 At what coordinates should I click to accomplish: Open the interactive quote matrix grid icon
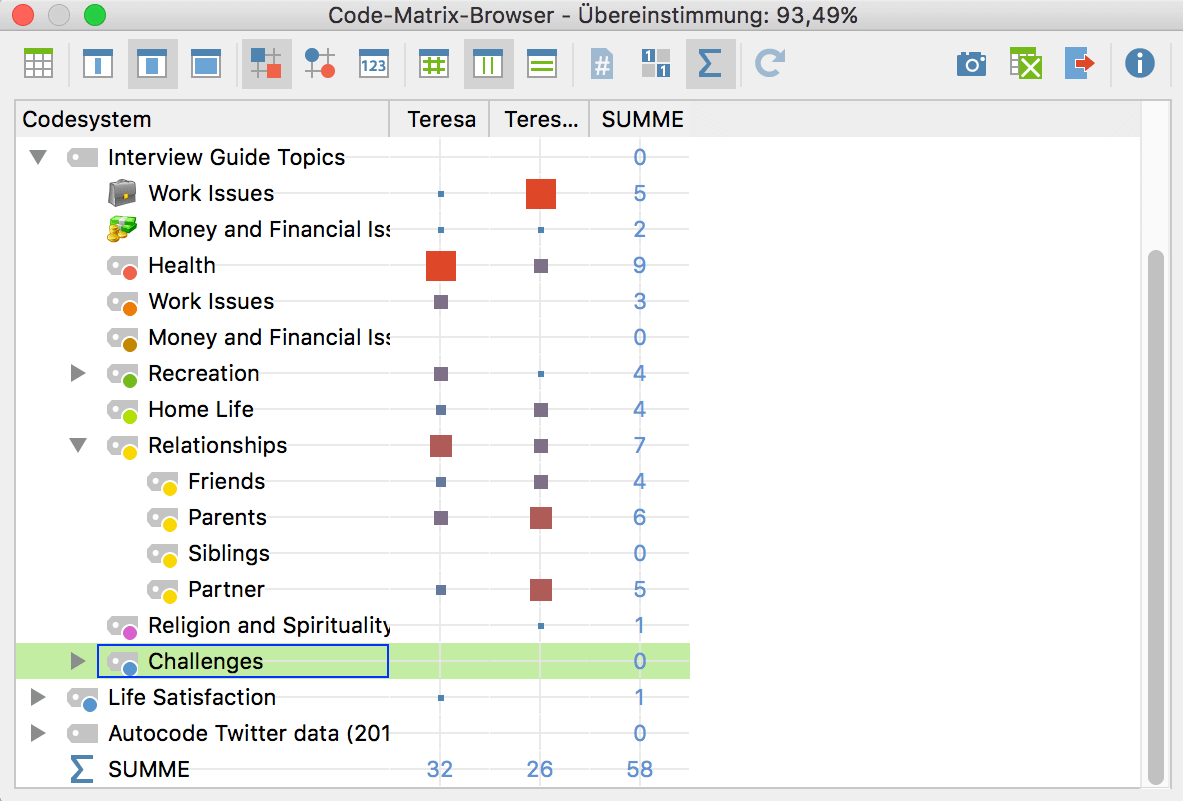[x=38, y=64]
